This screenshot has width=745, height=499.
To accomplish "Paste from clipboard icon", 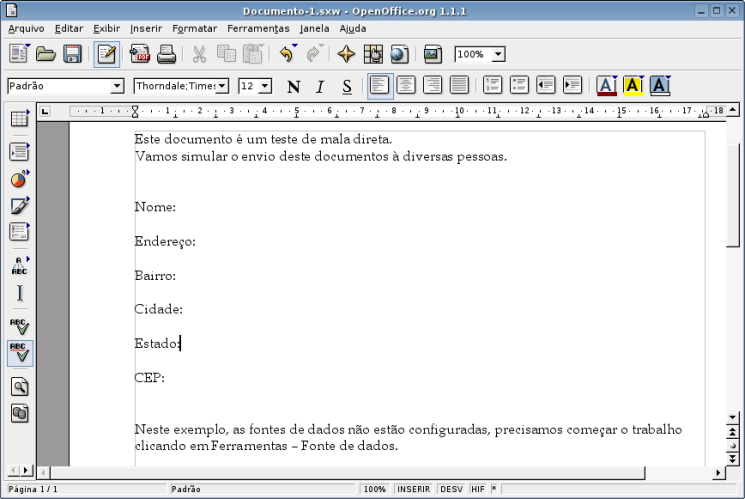I will point(253,54).
